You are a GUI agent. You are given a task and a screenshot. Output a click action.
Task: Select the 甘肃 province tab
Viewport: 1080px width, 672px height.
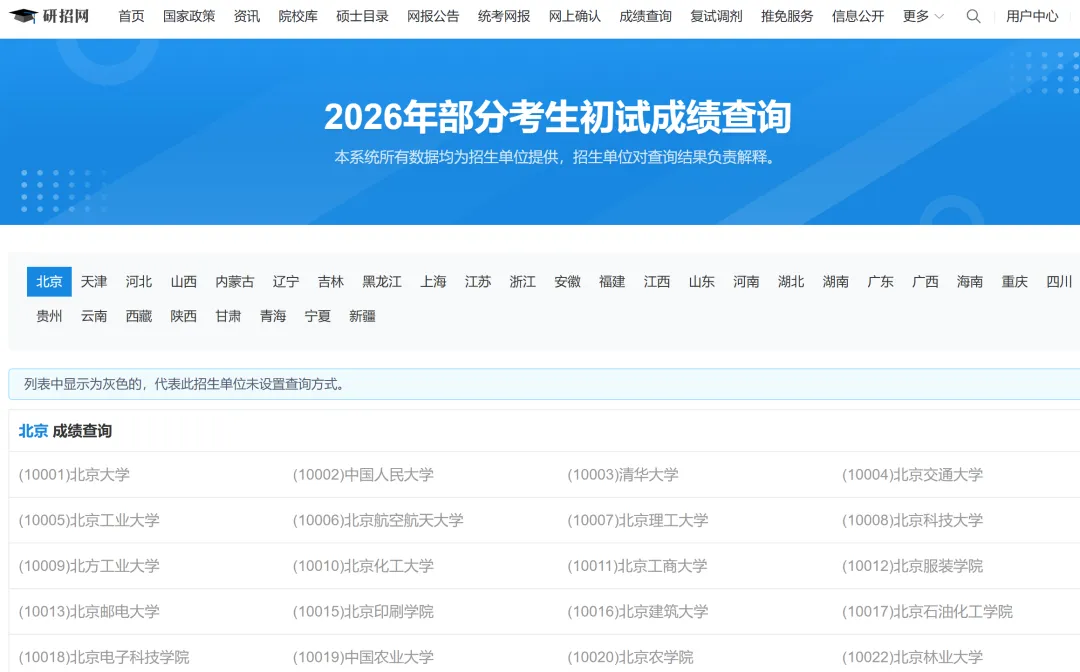point(228,316)
